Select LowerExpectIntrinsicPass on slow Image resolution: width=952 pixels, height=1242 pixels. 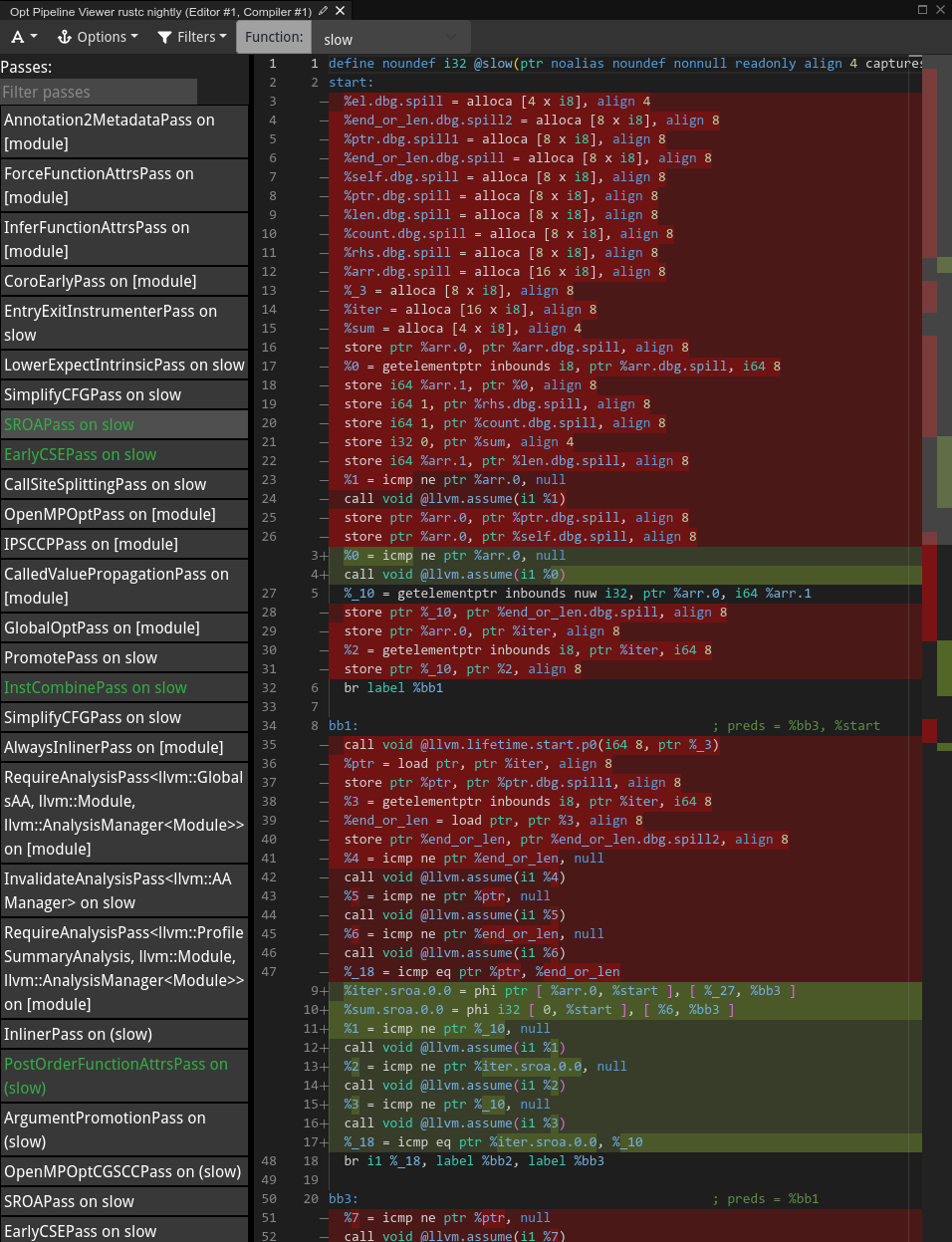[x=123, y=365]
